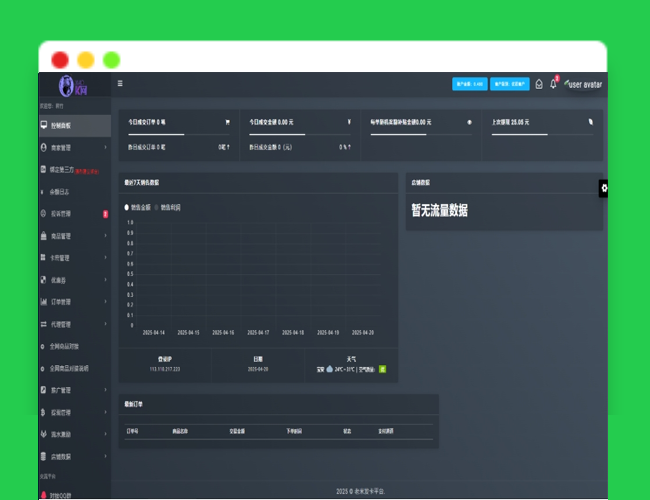Click the settings gear on right edge
The width and height of the screenshot is (650, 500).
pyautogui.click(x=604, y=188)
